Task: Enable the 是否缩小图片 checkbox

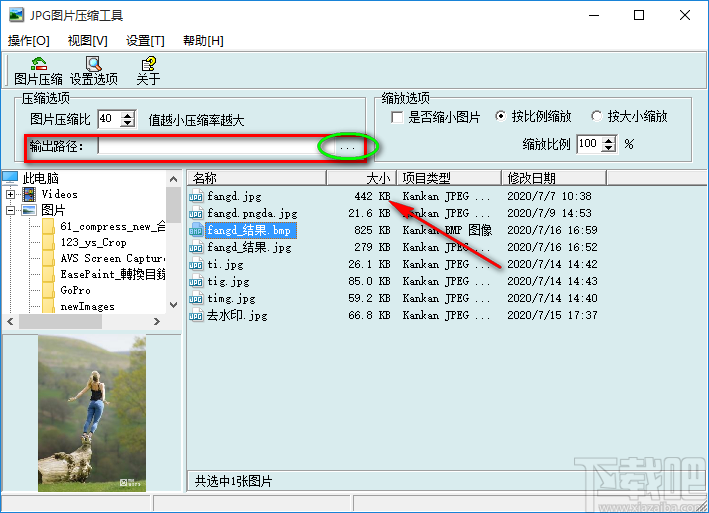Action: tap(397, 118)
